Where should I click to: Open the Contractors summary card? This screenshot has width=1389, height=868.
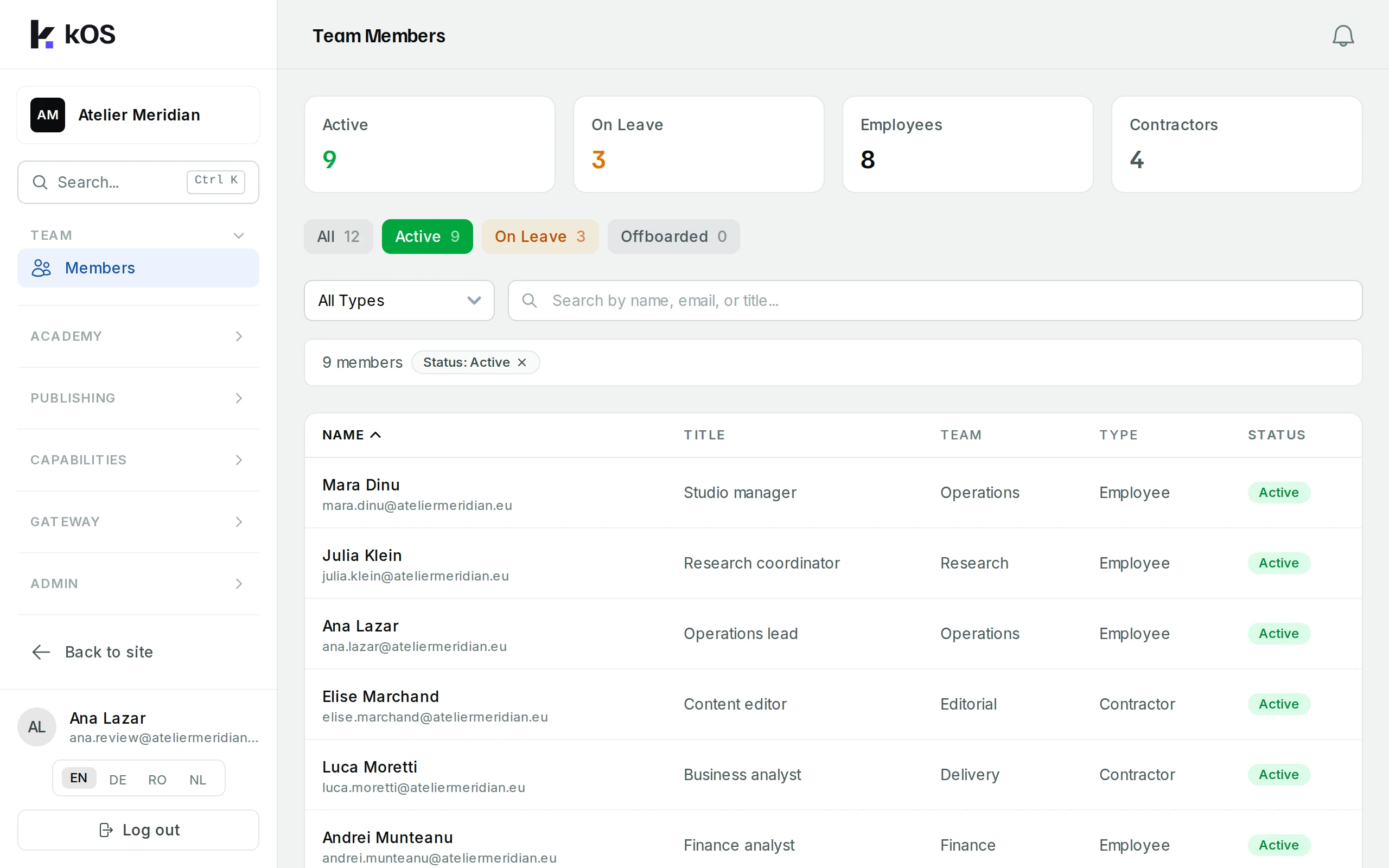click(1237, 144)
